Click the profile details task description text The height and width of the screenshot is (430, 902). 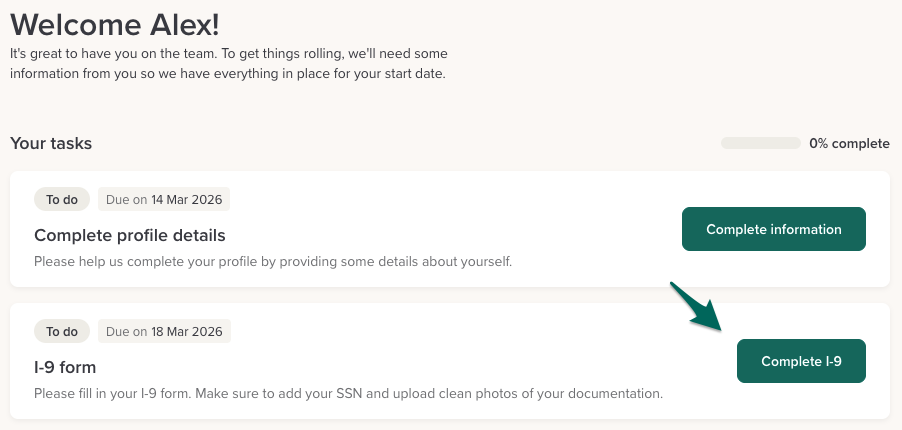point(272,261)
